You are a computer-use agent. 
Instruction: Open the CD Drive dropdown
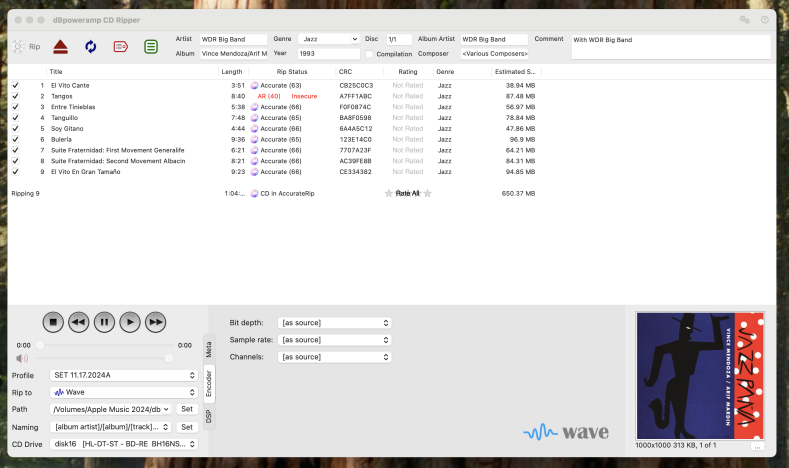(x=124, y=444)
